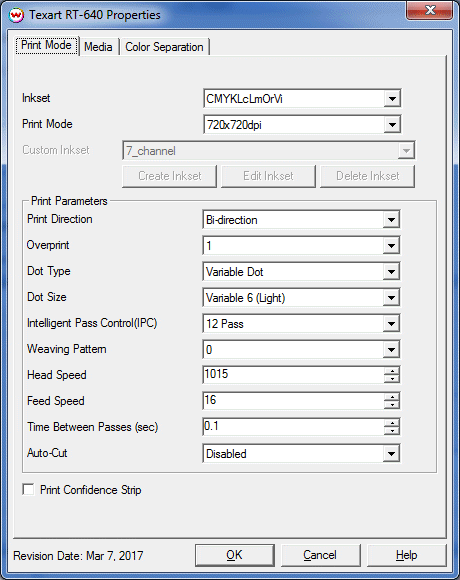Viewport: 460px width, 580px height.
Task: Expand the Dot Size dropdown
Action: pos(391,298)
